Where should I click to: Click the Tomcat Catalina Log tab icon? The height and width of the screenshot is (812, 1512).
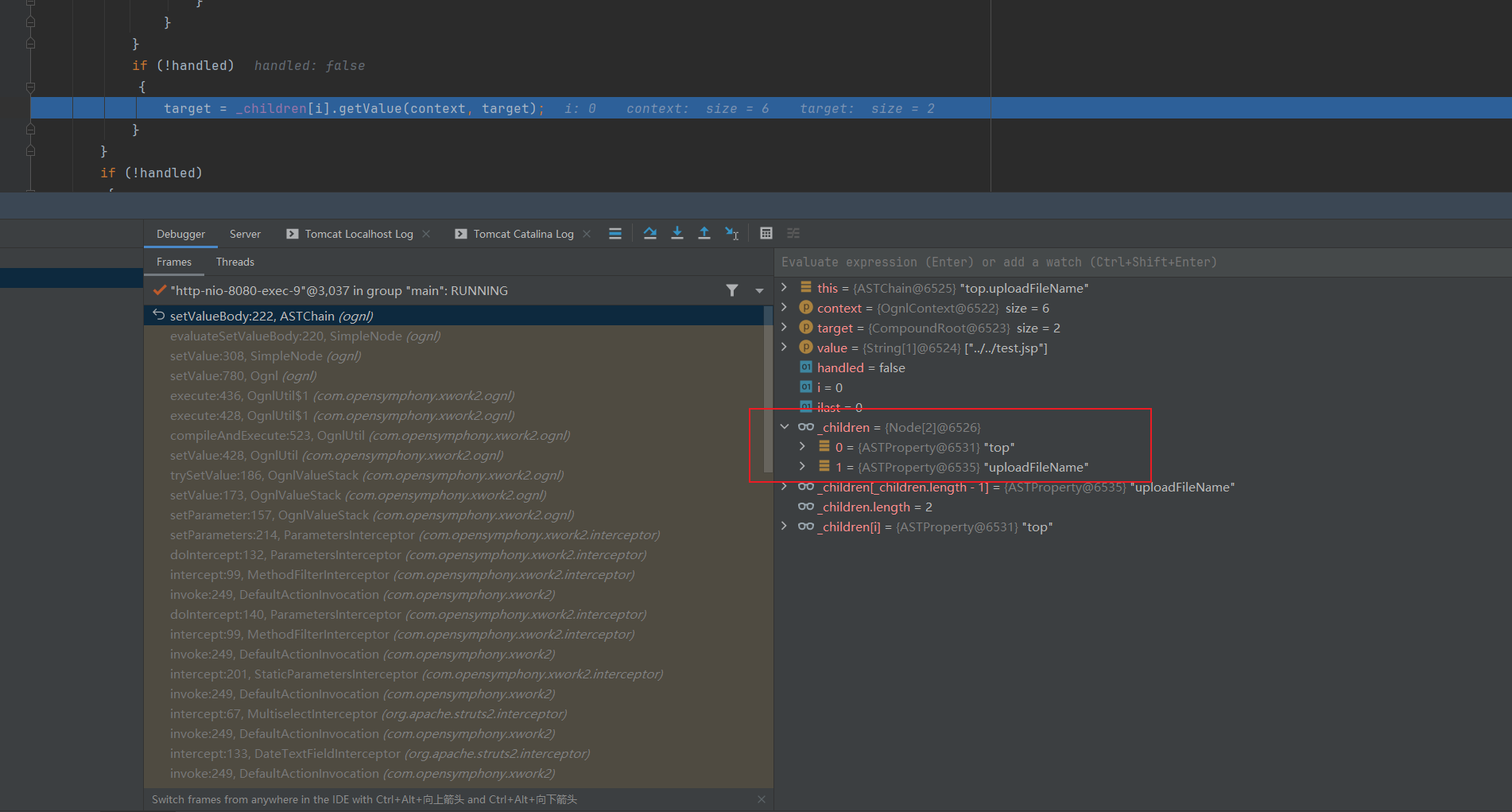click(x=461, y=234)
